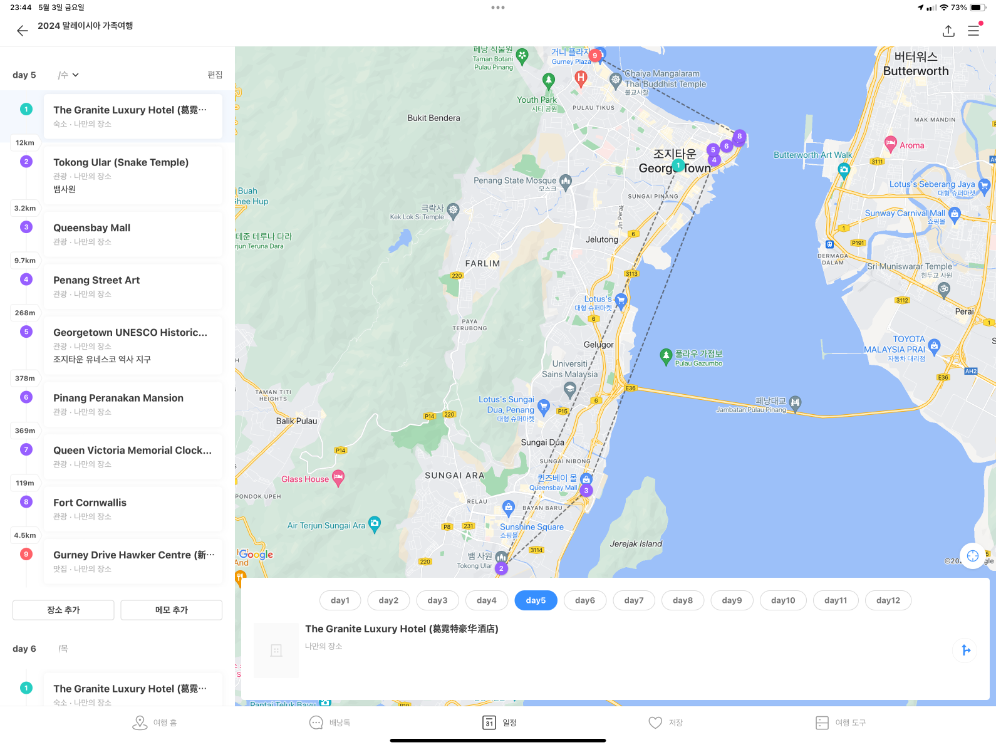Tap map marker 1 at George Town

678,165
